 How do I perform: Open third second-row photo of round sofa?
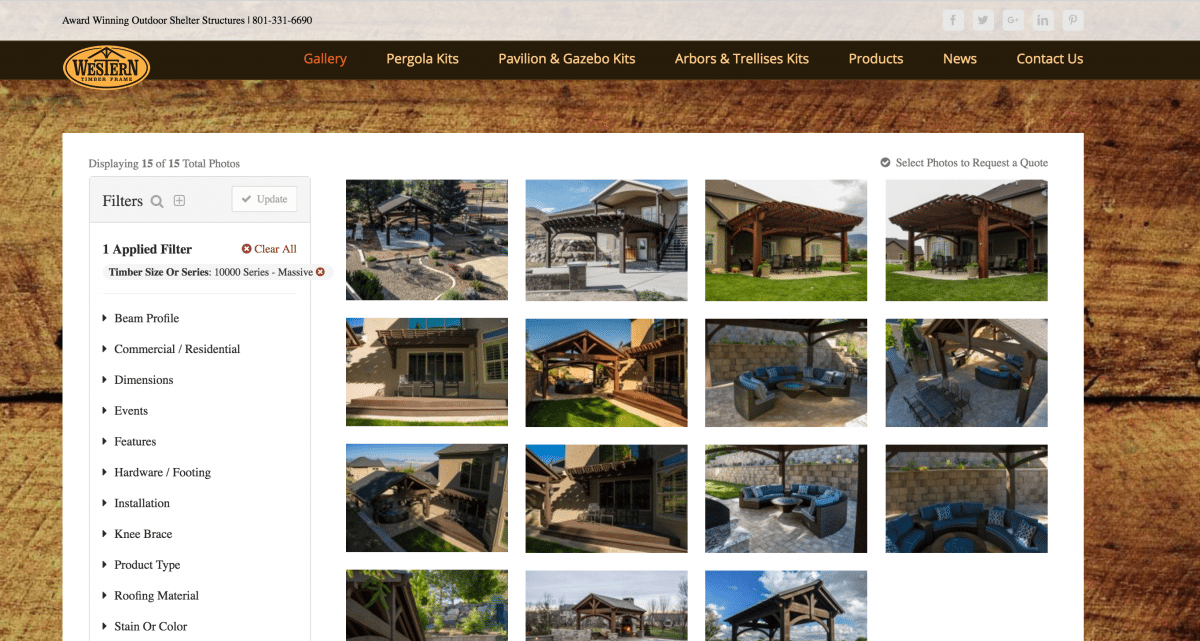(x=786, y=373)
